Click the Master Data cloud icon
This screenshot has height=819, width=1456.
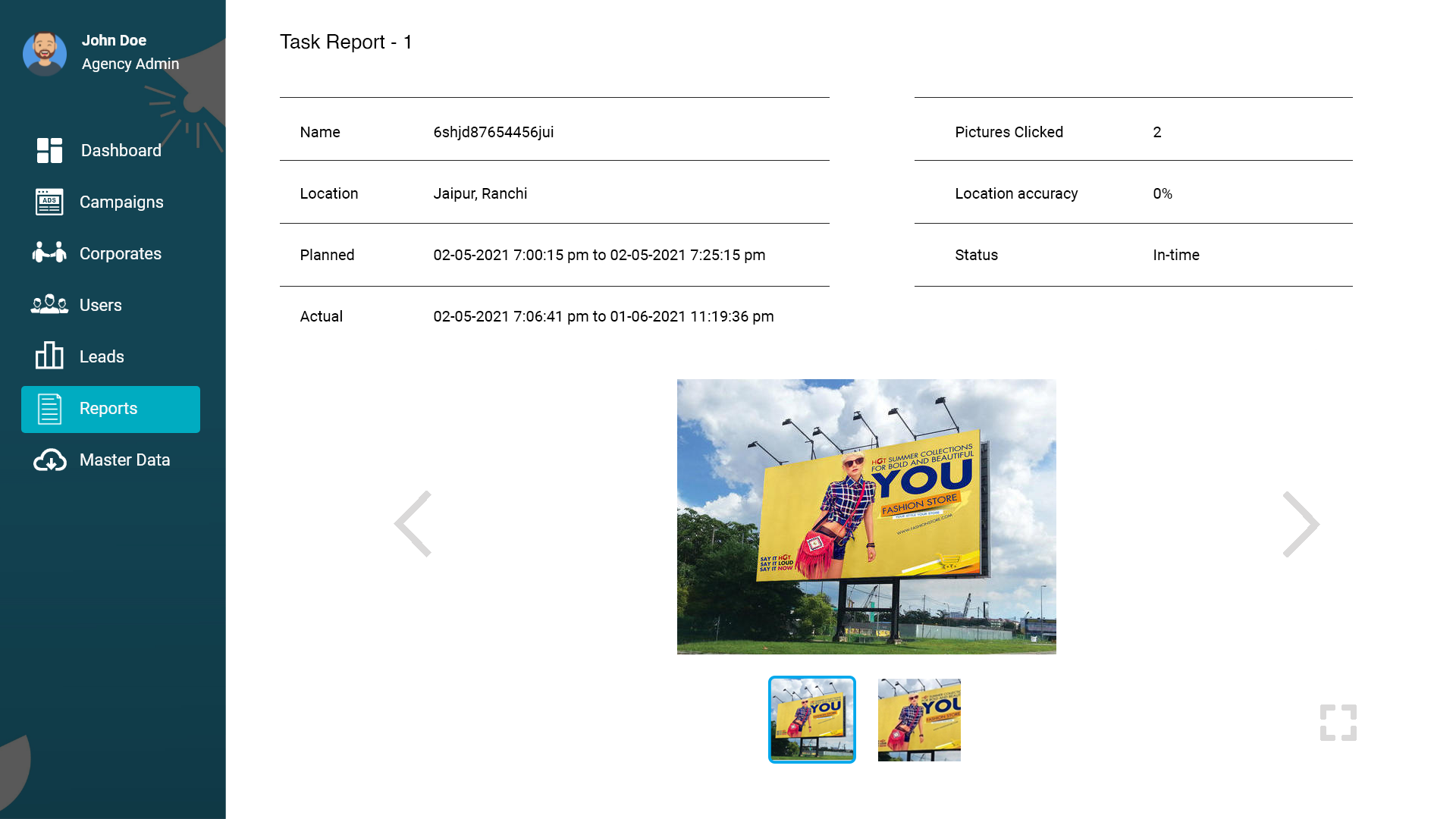point(49,460)
